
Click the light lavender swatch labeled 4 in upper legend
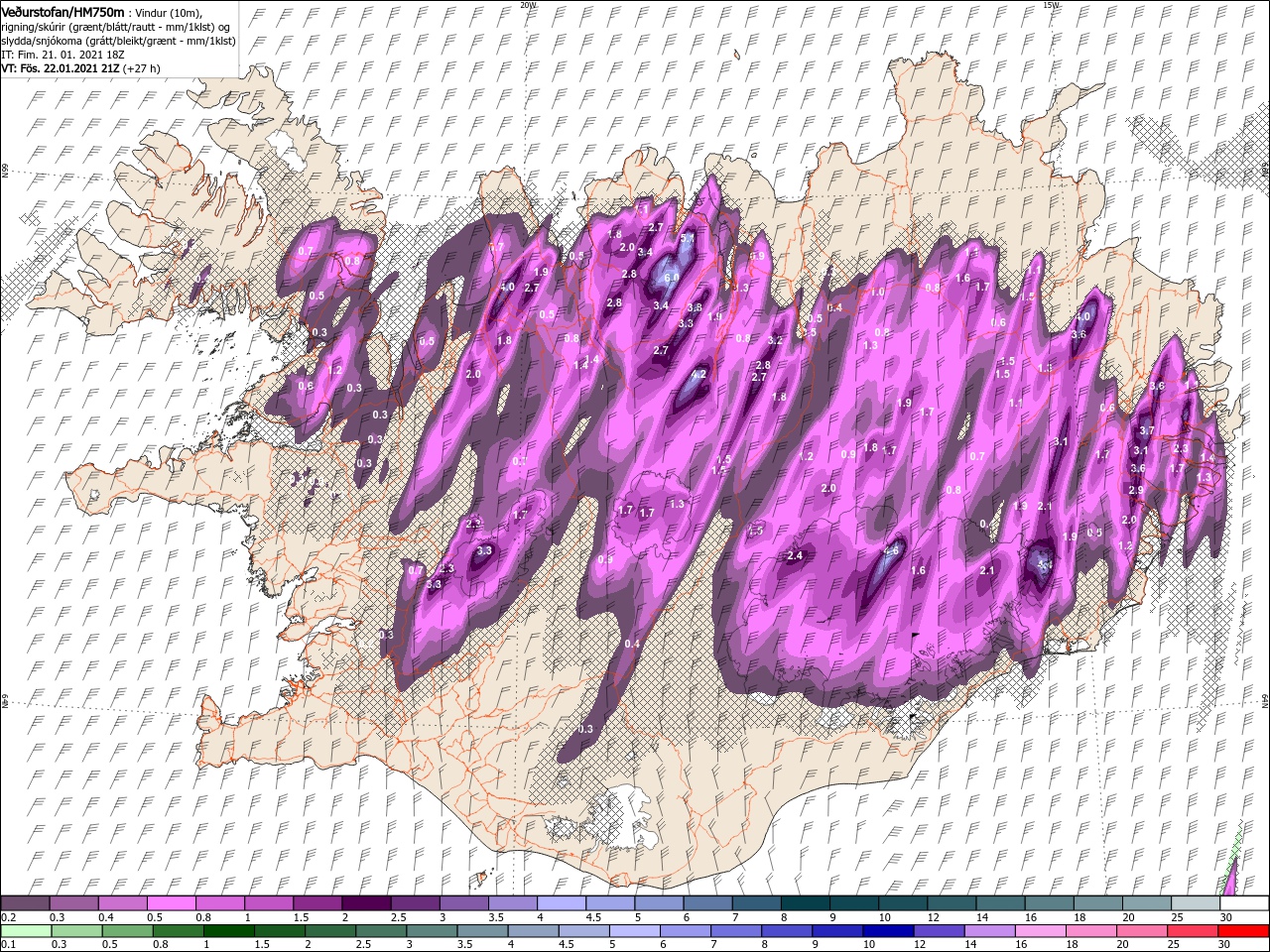tap(560, 903)
